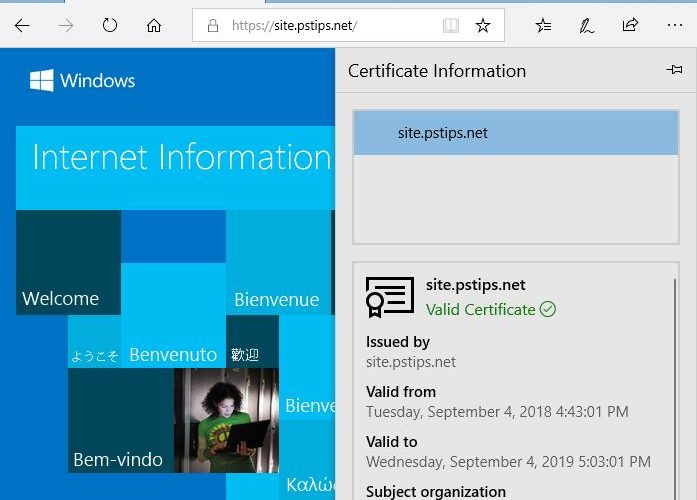Open the Favorites hub icon
The height and width of the screenshot is (500, 697).
pyautogui.click(x=543, y=25)
